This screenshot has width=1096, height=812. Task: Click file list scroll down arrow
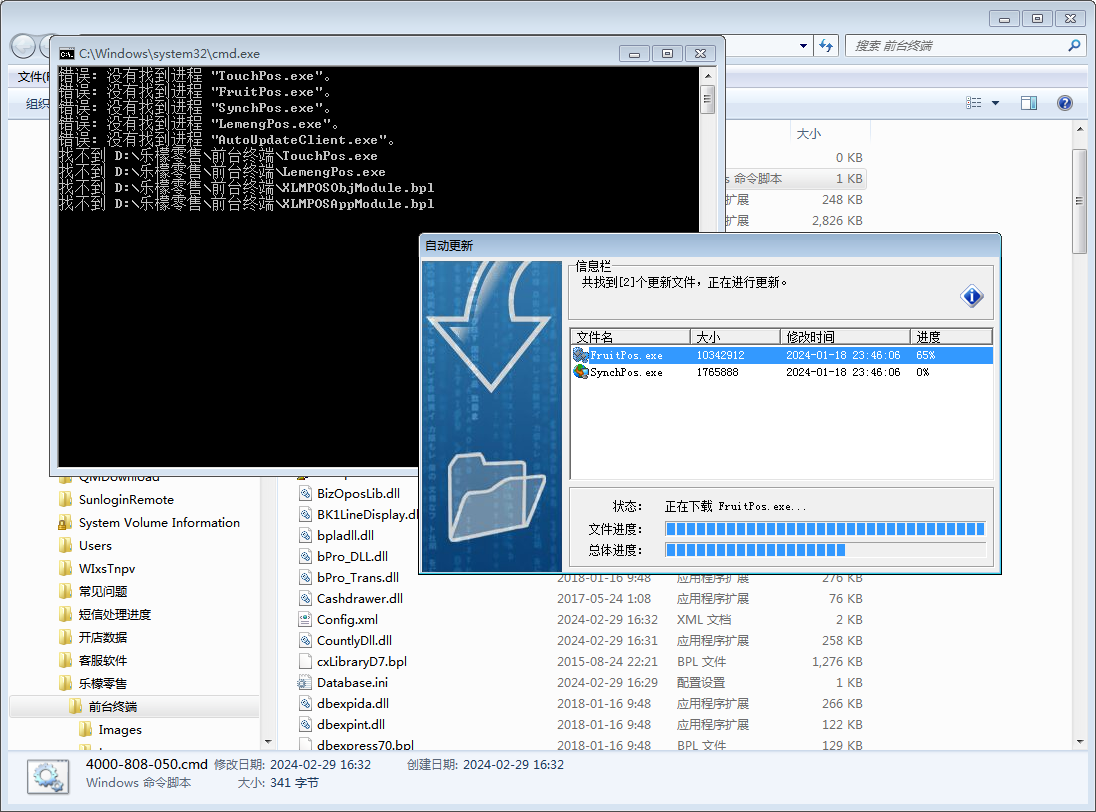1079,742
